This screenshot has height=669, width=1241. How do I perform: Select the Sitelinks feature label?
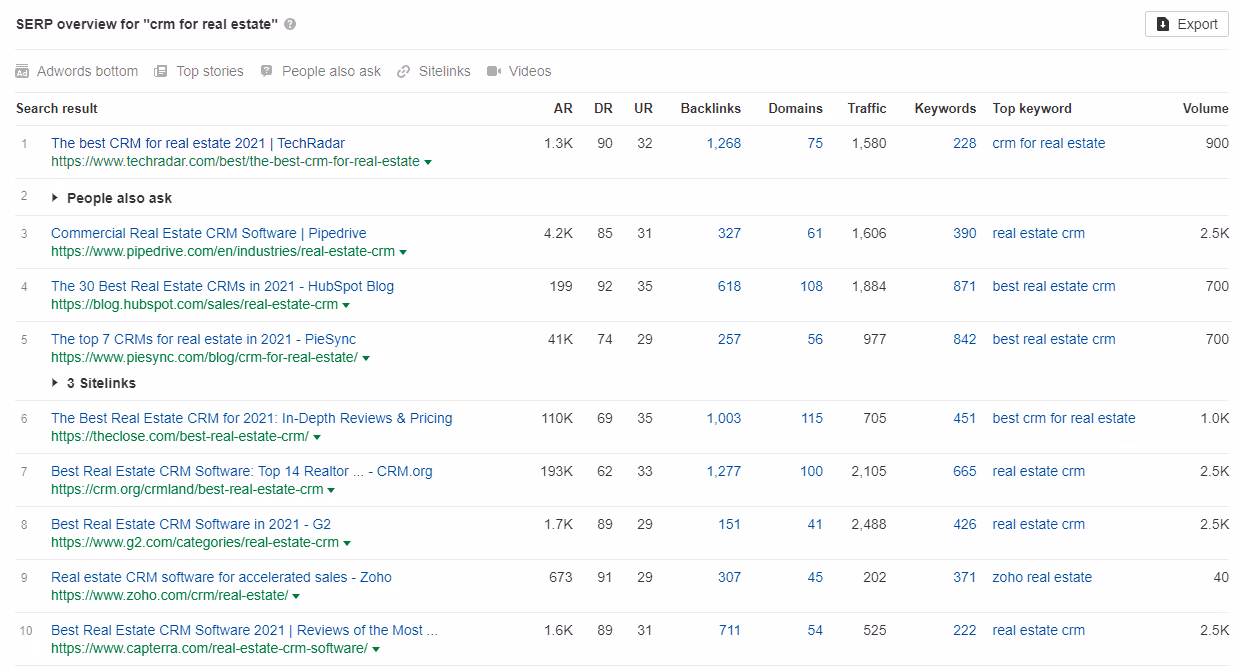(444, 71)
